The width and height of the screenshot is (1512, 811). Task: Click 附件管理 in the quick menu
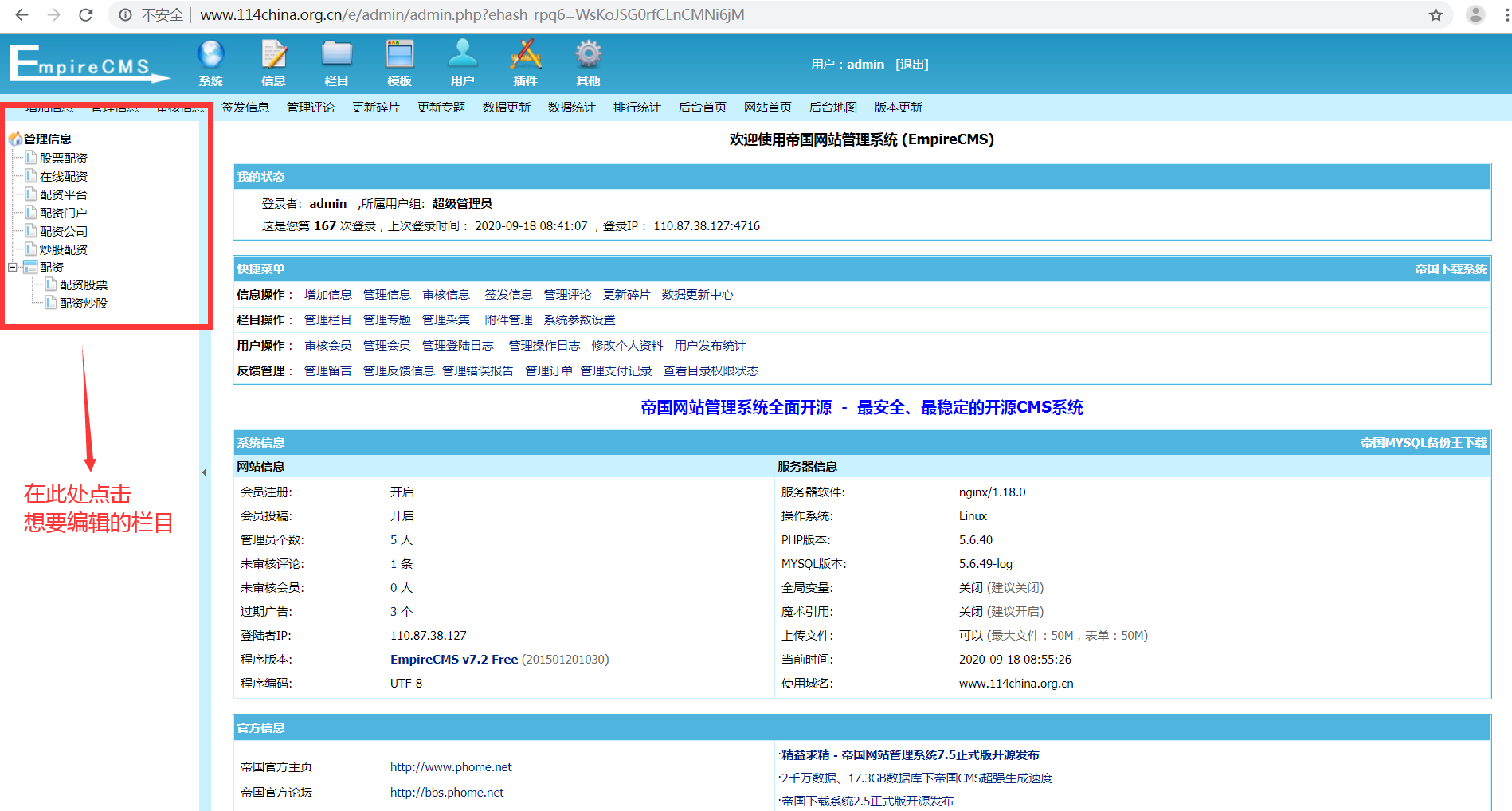(509, 319)
